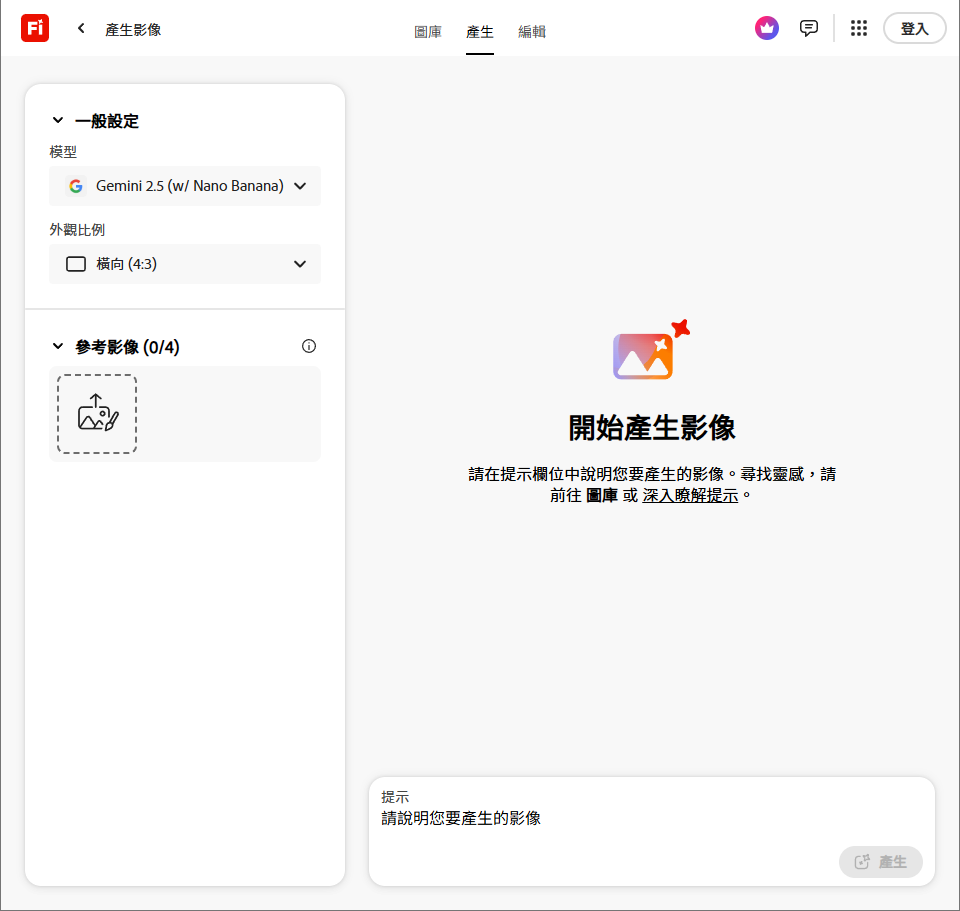
Task: Open the 深入瞭解提示 link
Action: pyautogui.click(x=690, y=495)
